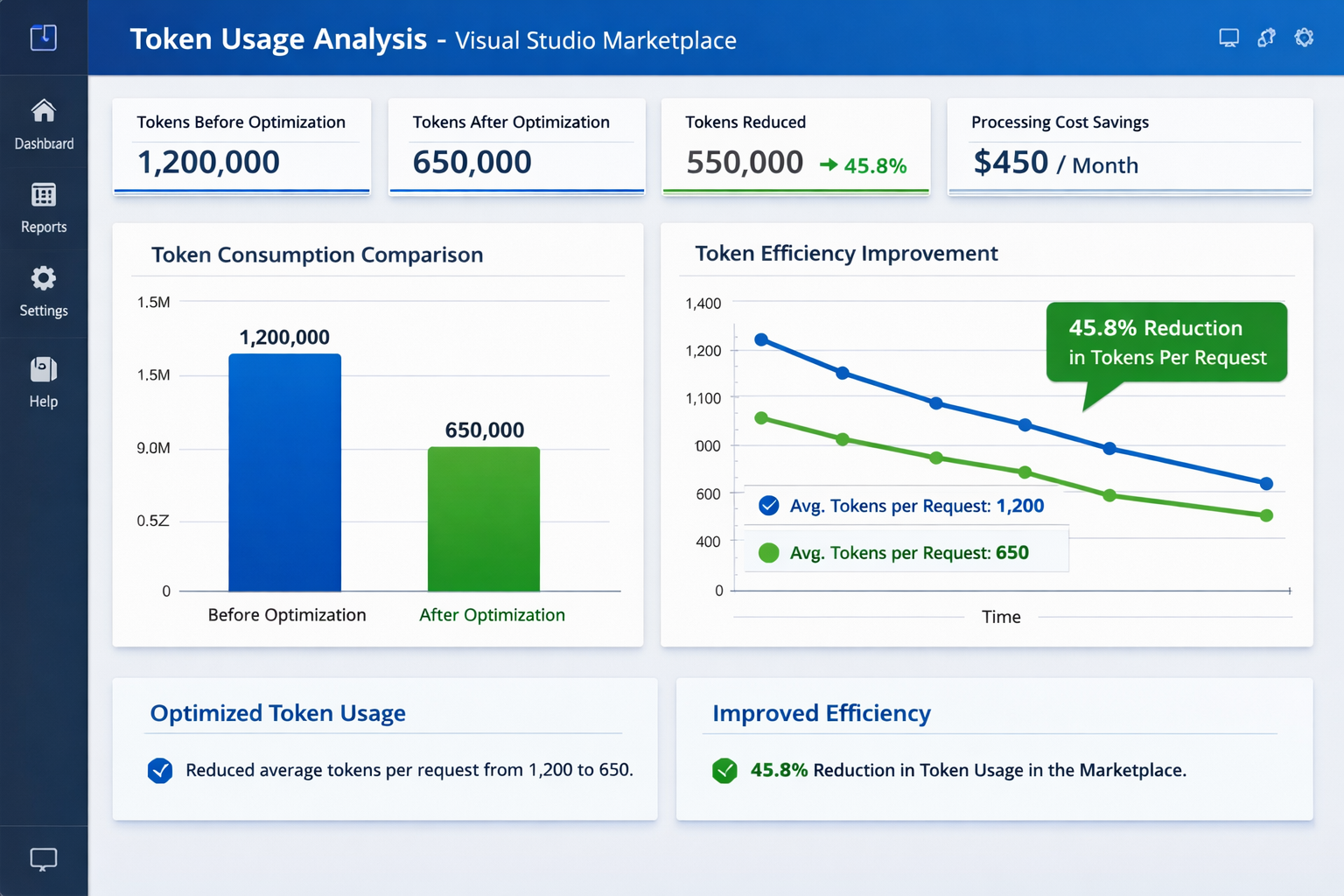
Task: Click the 650,000 label above green bar
Action: tap(485, 430)
